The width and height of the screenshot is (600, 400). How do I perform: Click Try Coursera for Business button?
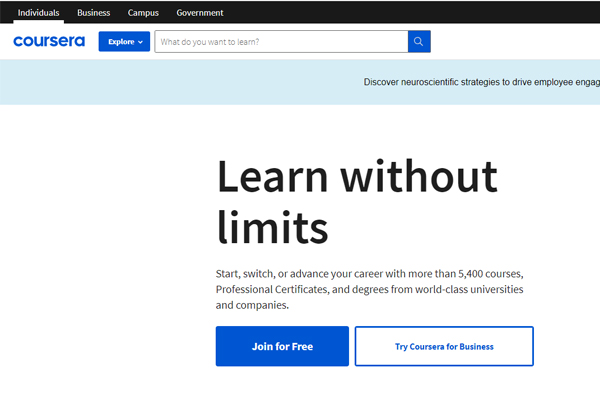tap(444, 347)
